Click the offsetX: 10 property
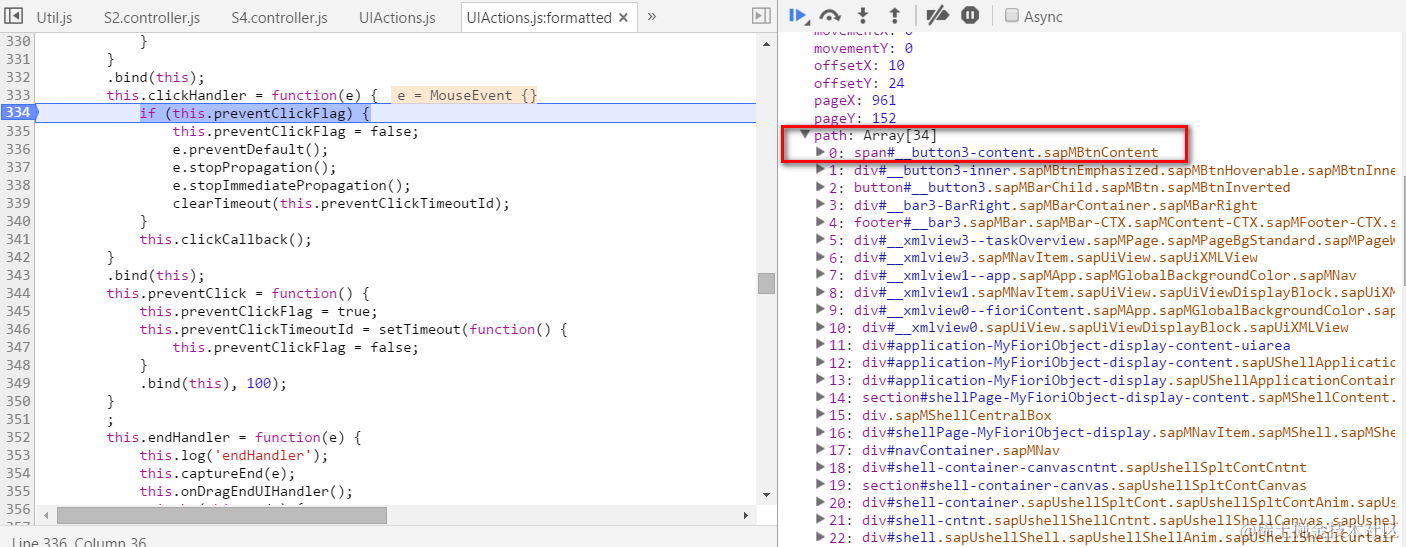Image resolution: width=1406 pixels, height=547 pixels. click(x=859, y=65)
